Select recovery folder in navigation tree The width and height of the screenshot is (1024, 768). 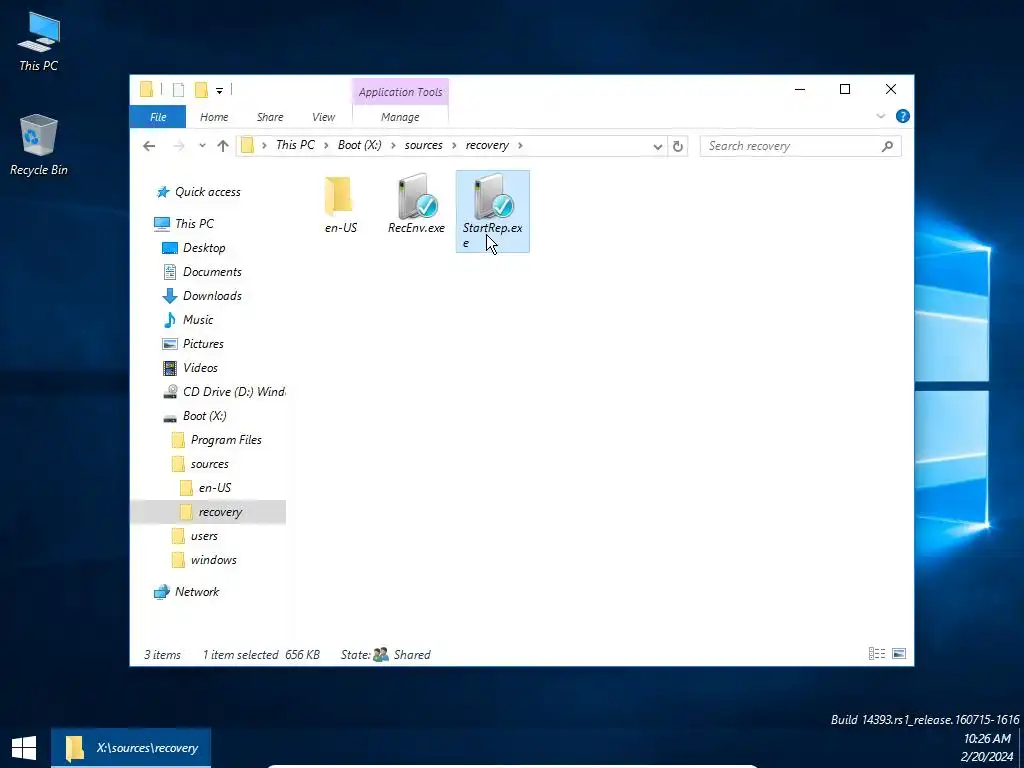click(x=210, y=512)
